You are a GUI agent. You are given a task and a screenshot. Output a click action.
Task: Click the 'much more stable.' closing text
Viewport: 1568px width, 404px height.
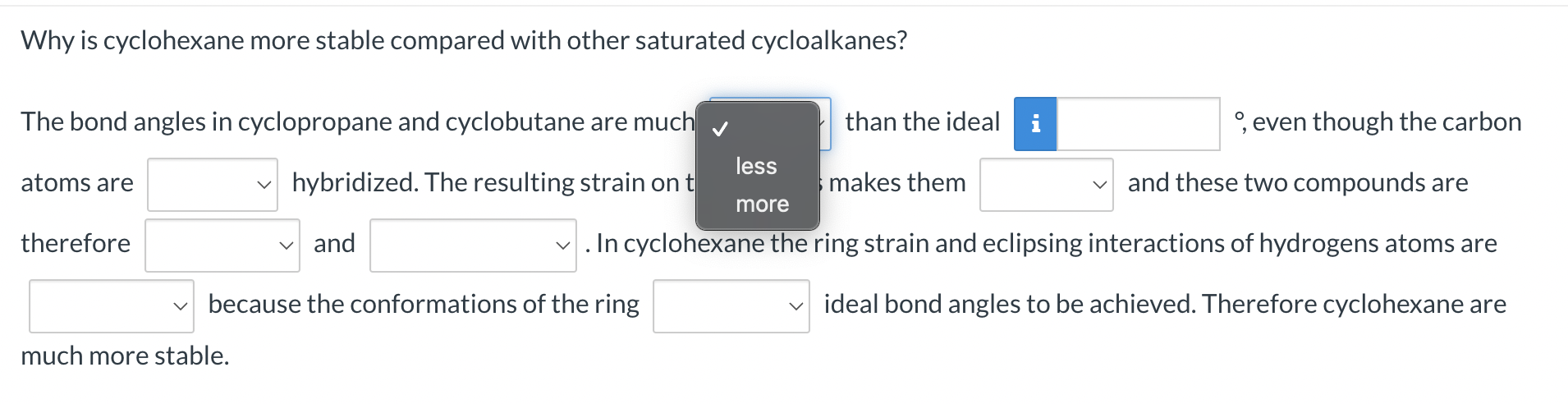click(x=125, y=356)
